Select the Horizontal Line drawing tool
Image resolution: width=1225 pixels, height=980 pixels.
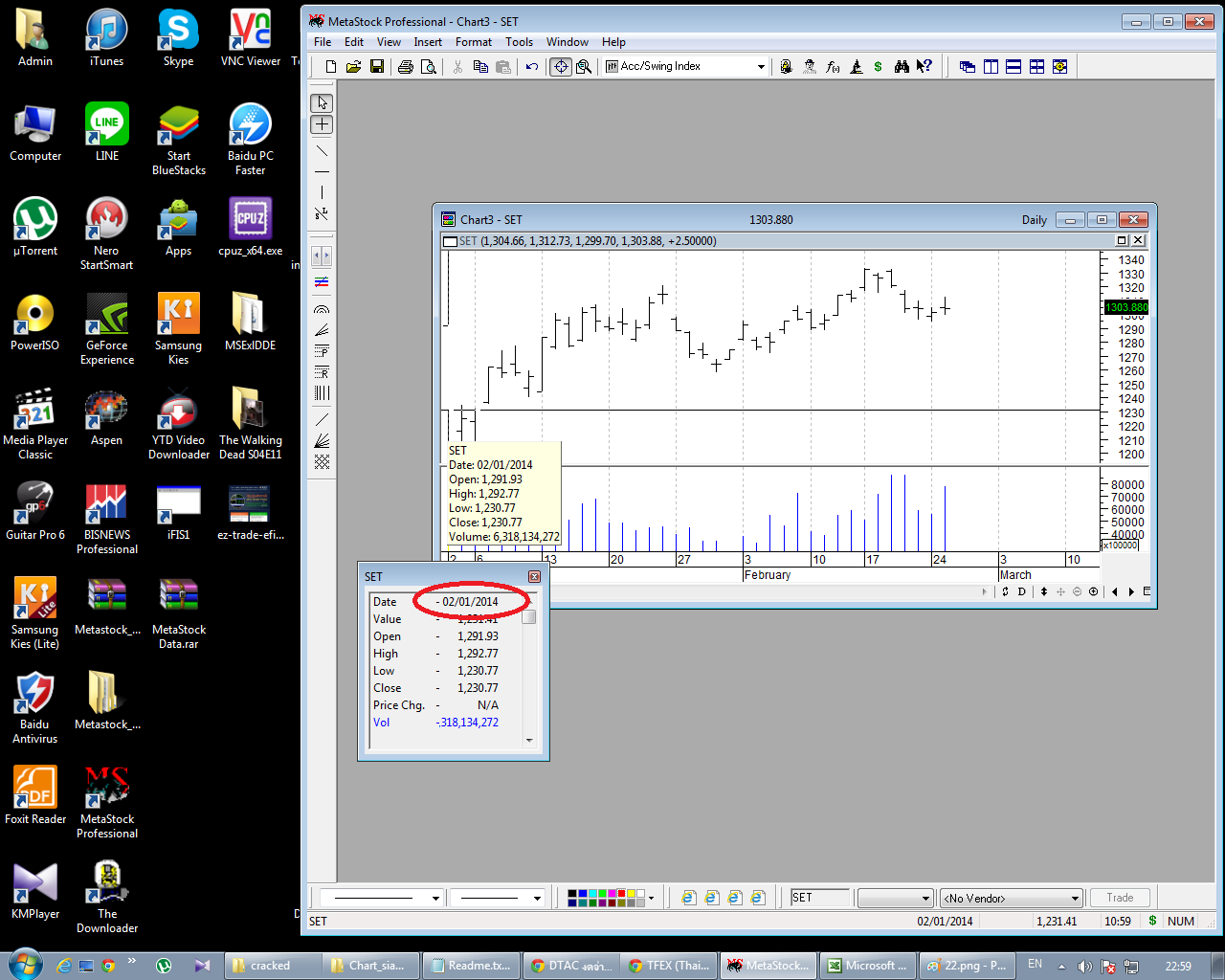pyautogui.click(x=323, y=171)
